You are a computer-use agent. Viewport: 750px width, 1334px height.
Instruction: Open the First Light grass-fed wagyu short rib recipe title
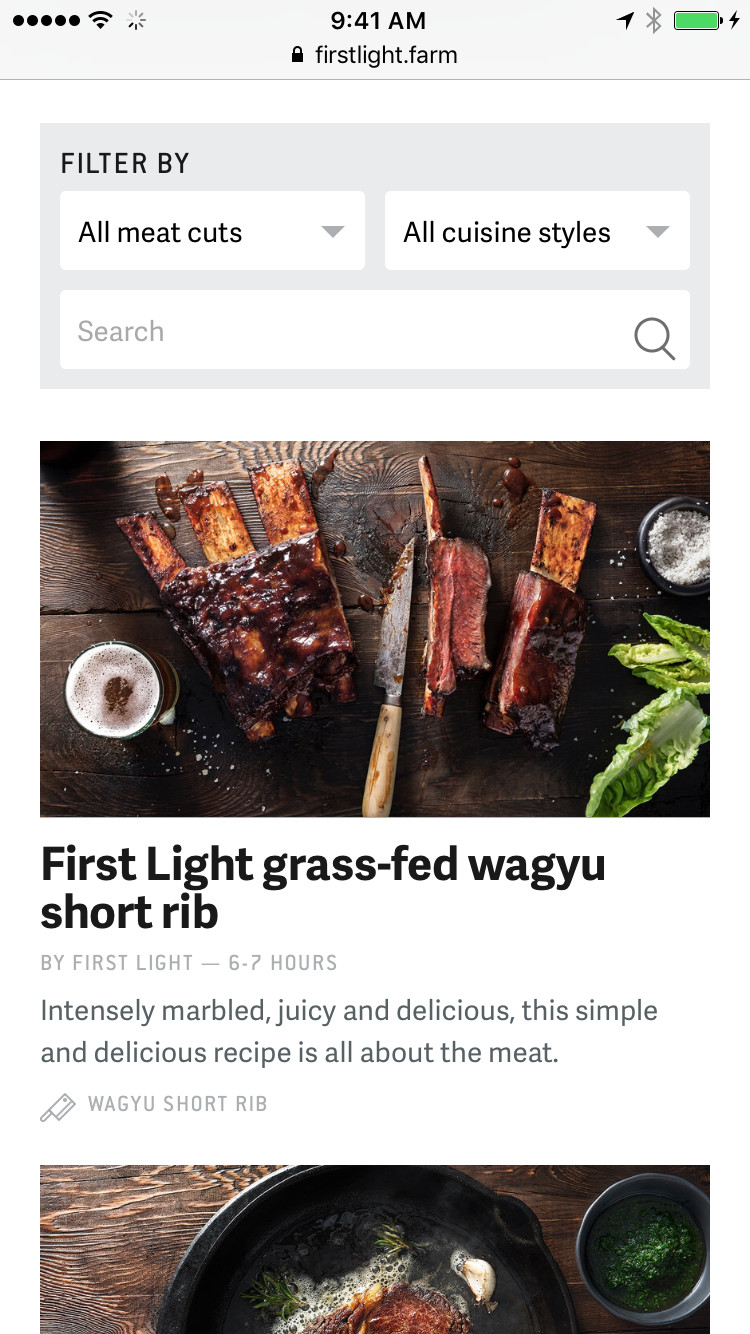coord(322,887)
